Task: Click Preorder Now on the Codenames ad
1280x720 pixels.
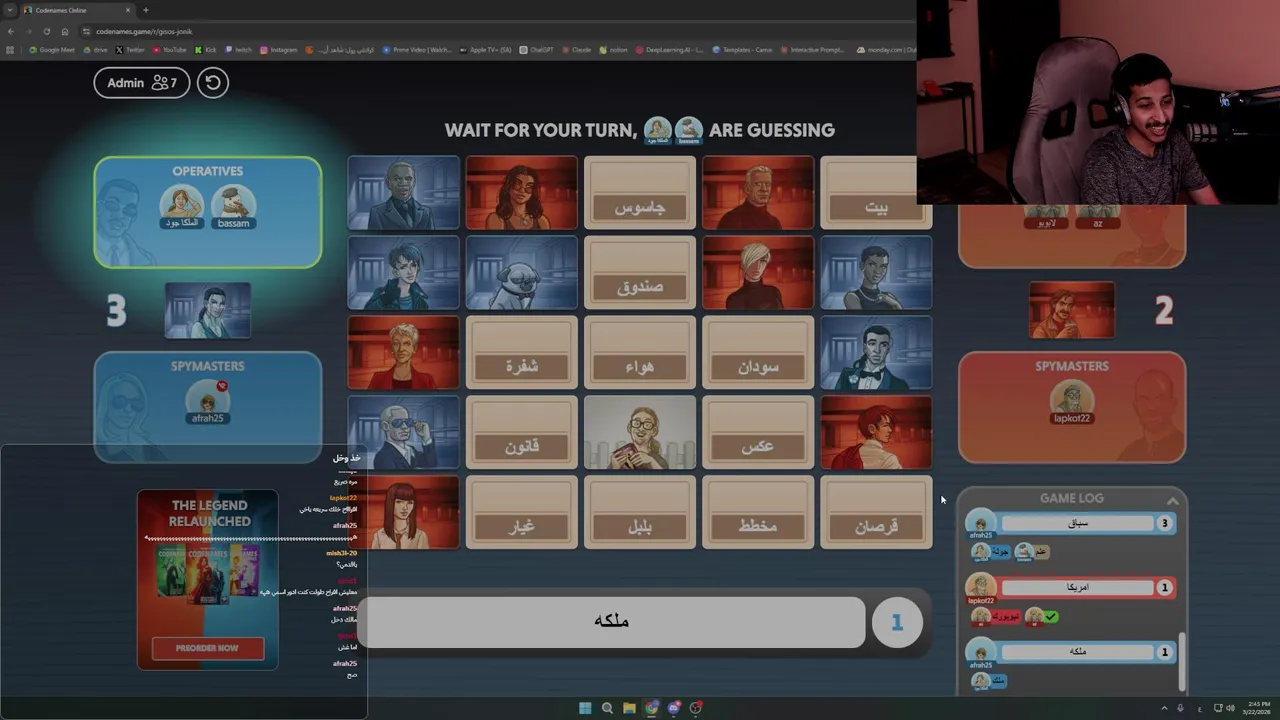Action: [x=208, y=648]
